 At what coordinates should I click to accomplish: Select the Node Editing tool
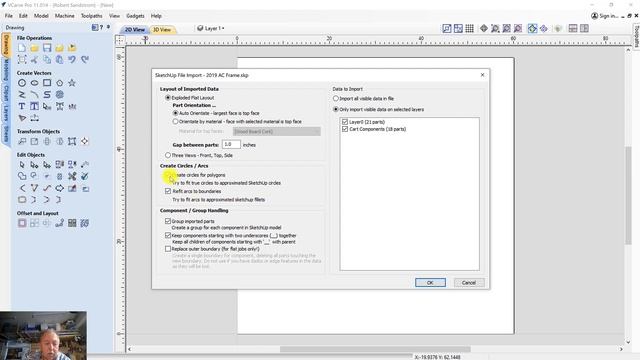34,164
